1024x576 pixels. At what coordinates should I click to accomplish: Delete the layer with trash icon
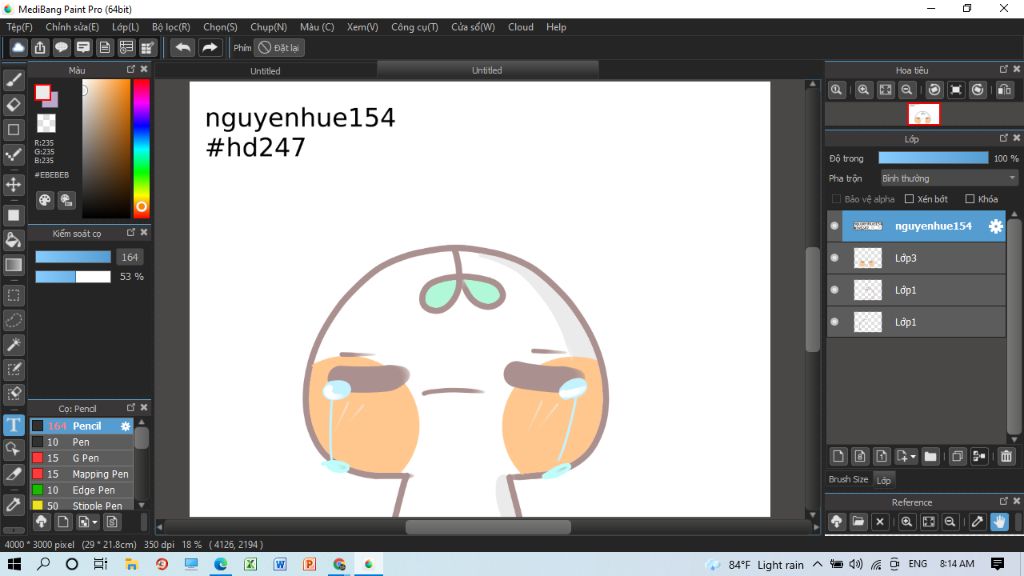point(1006,456)
